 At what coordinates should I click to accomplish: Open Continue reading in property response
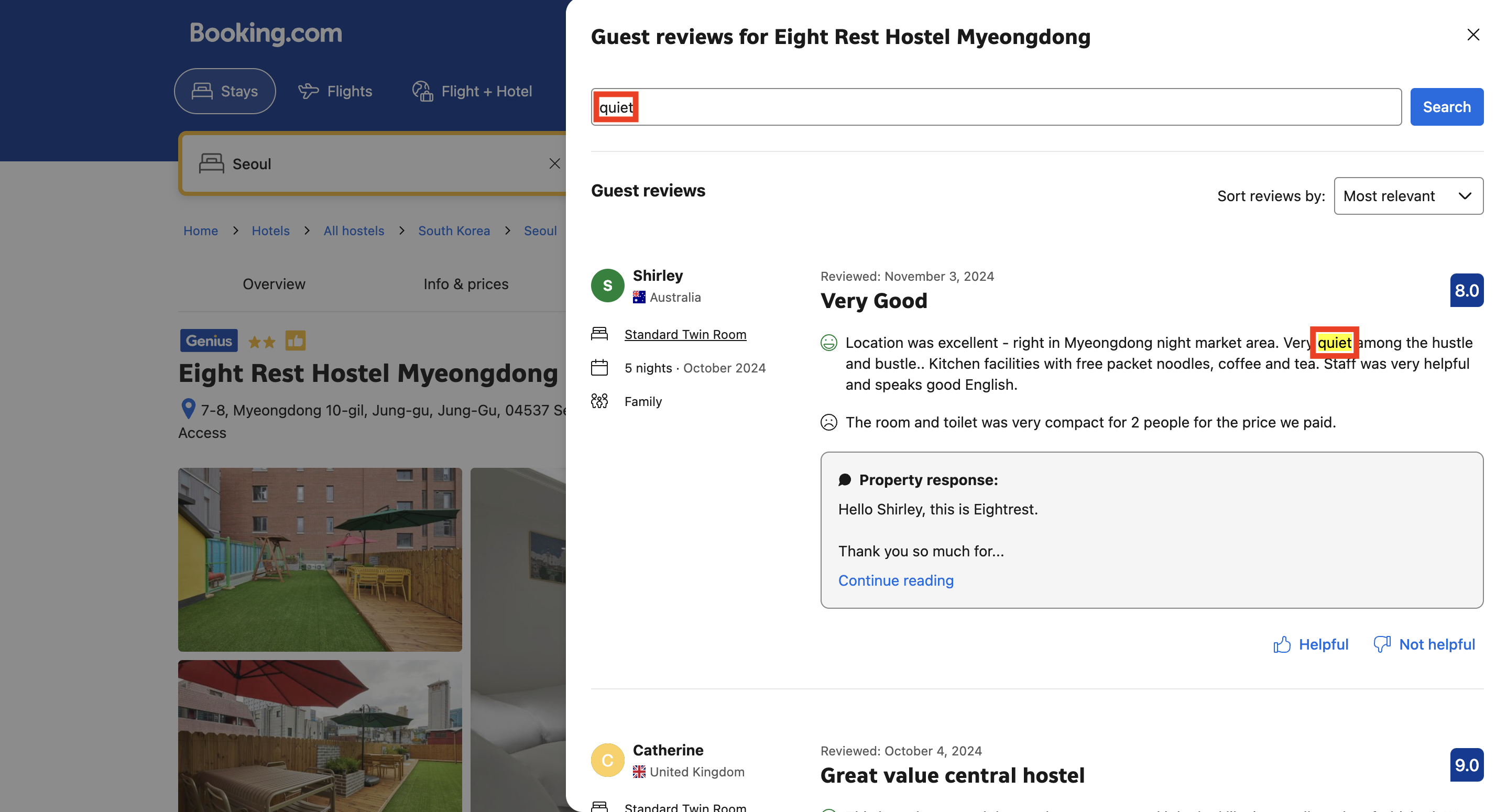point(896,580)
